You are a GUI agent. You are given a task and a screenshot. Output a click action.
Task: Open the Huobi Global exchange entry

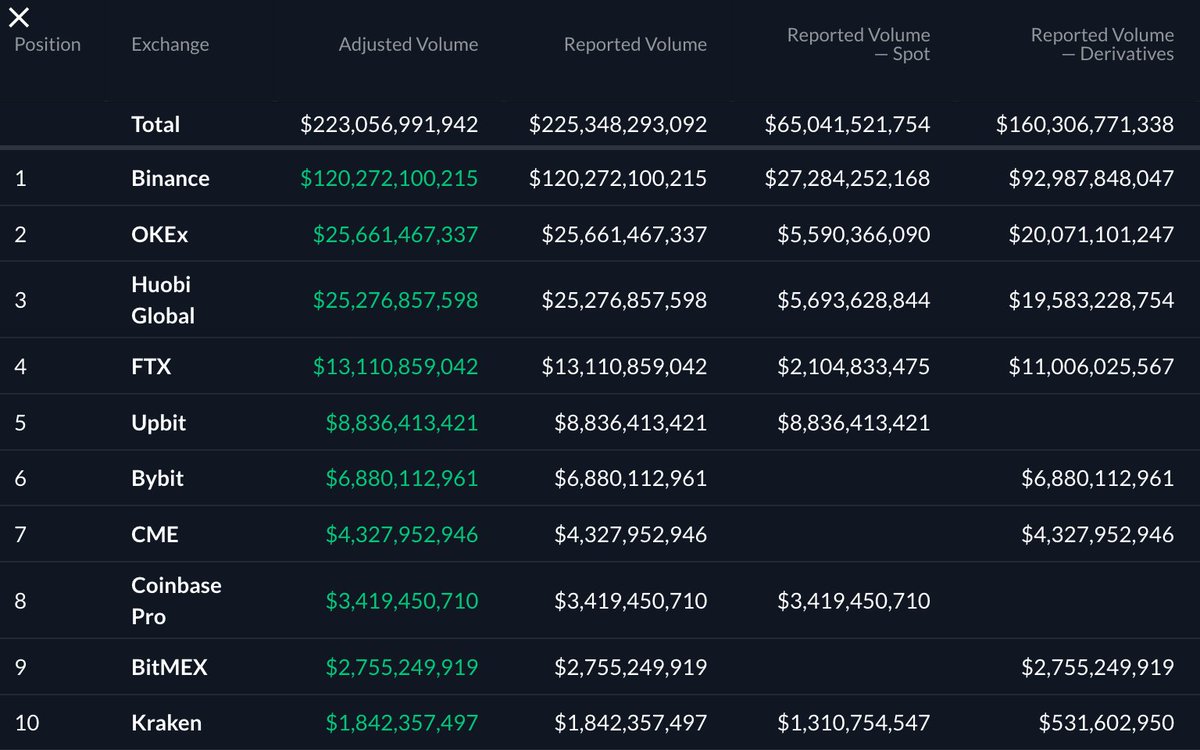[x=162, y=300]
